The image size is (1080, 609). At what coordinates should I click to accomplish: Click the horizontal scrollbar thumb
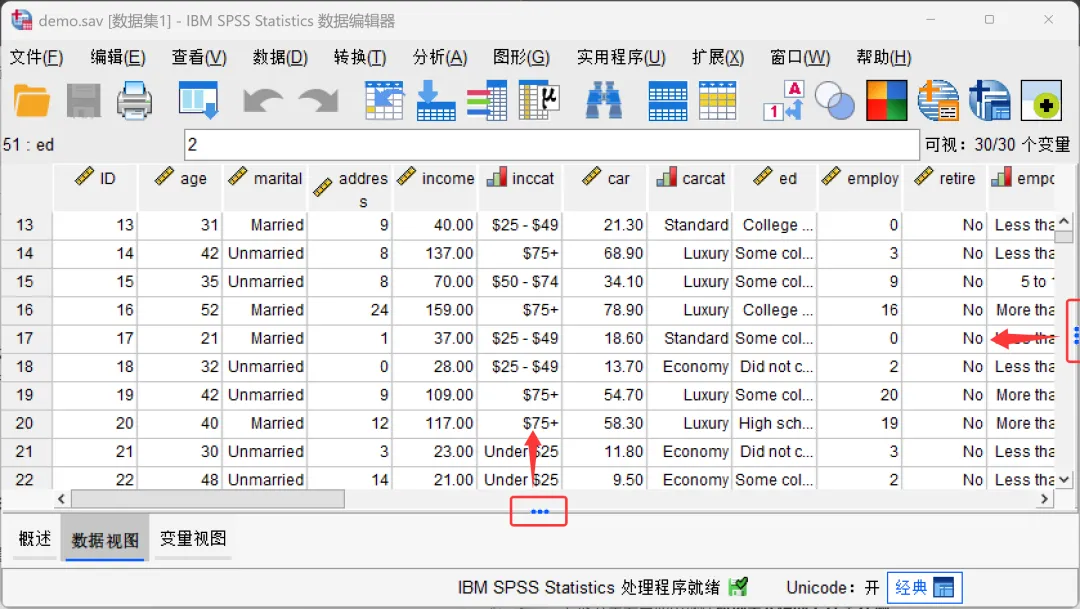tap(208, 499)
